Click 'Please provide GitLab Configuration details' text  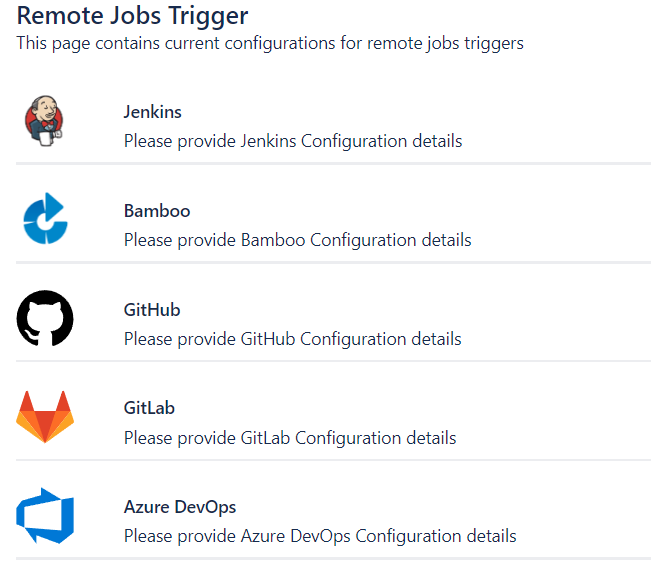coord(290,438)
